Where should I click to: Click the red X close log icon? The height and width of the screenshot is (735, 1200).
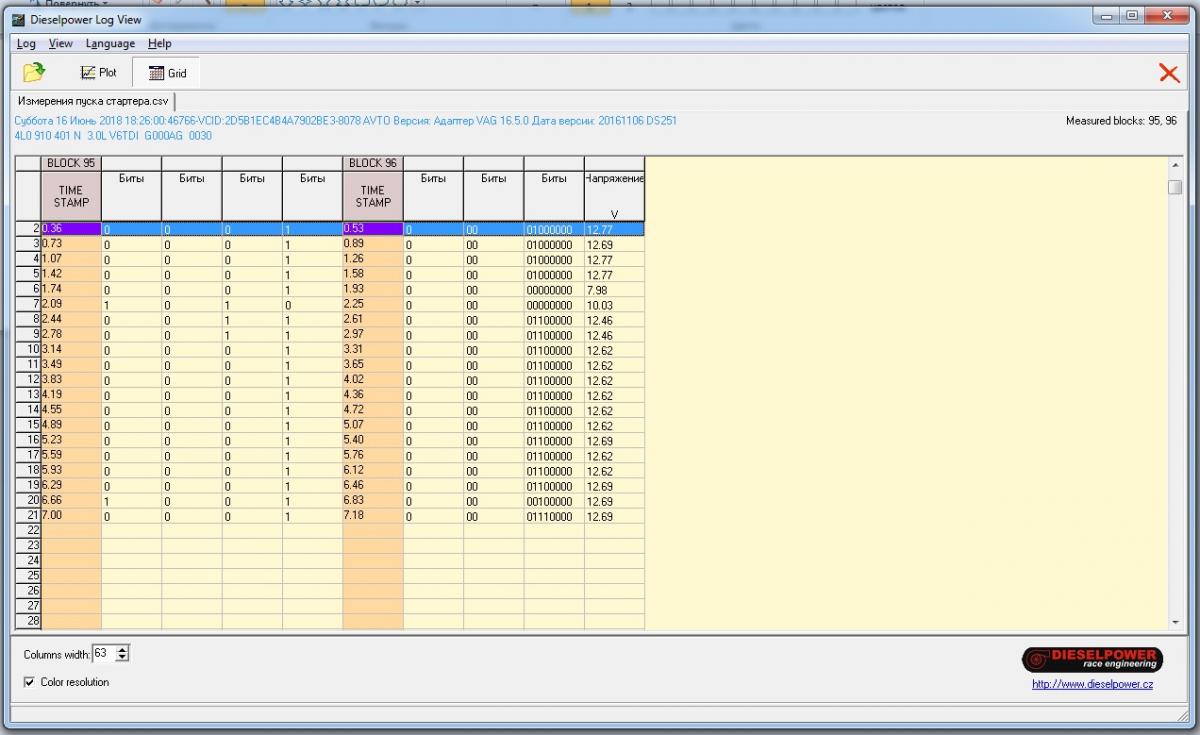pyautogui.click(x=1168, y=73)
